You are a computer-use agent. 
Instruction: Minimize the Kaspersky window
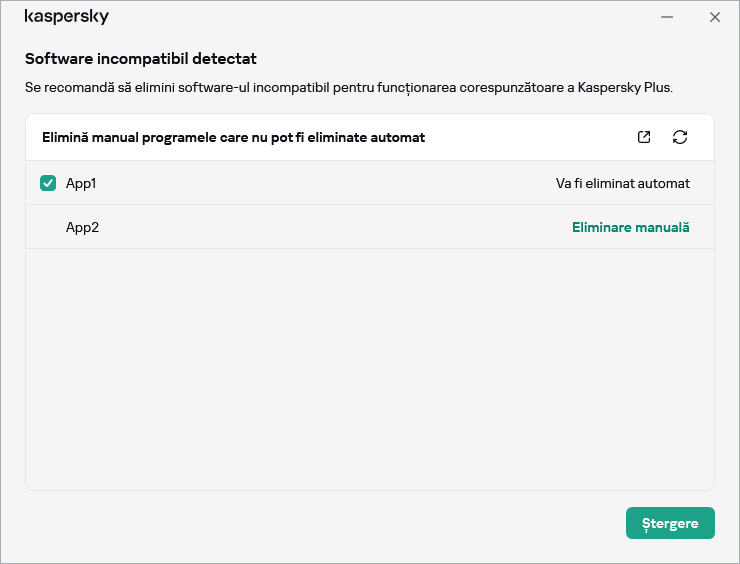click(x=667, y=17)
